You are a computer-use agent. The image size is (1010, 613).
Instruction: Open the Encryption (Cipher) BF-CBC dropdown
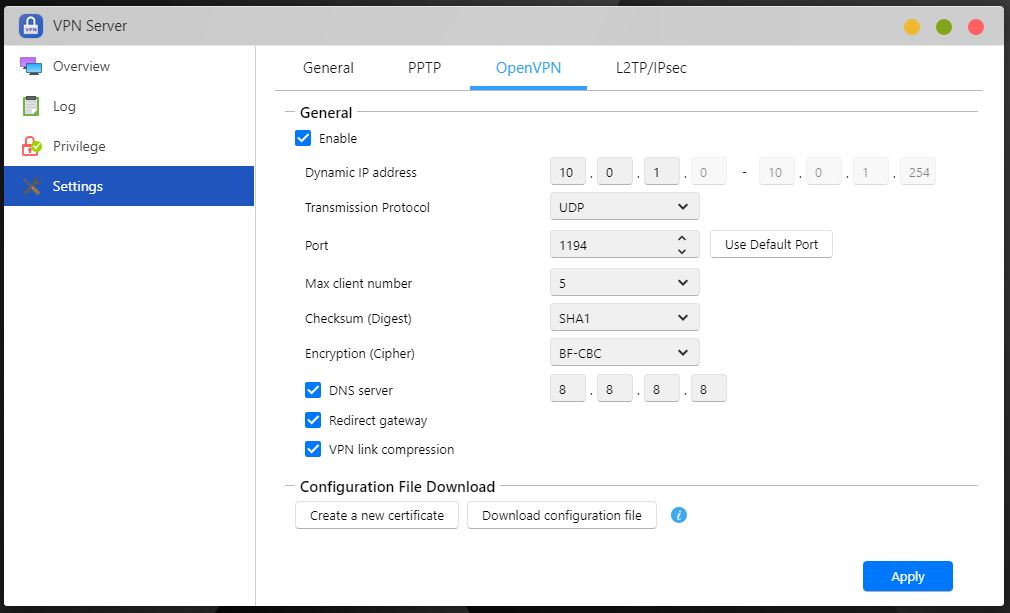[624, 353]
